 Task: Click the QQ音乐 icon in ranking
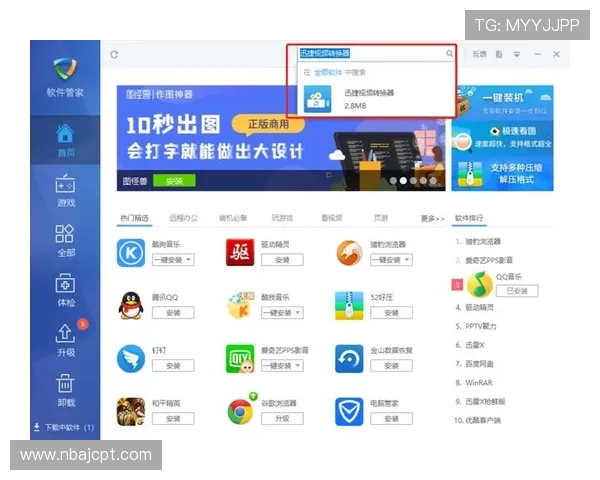pos(479,284)
